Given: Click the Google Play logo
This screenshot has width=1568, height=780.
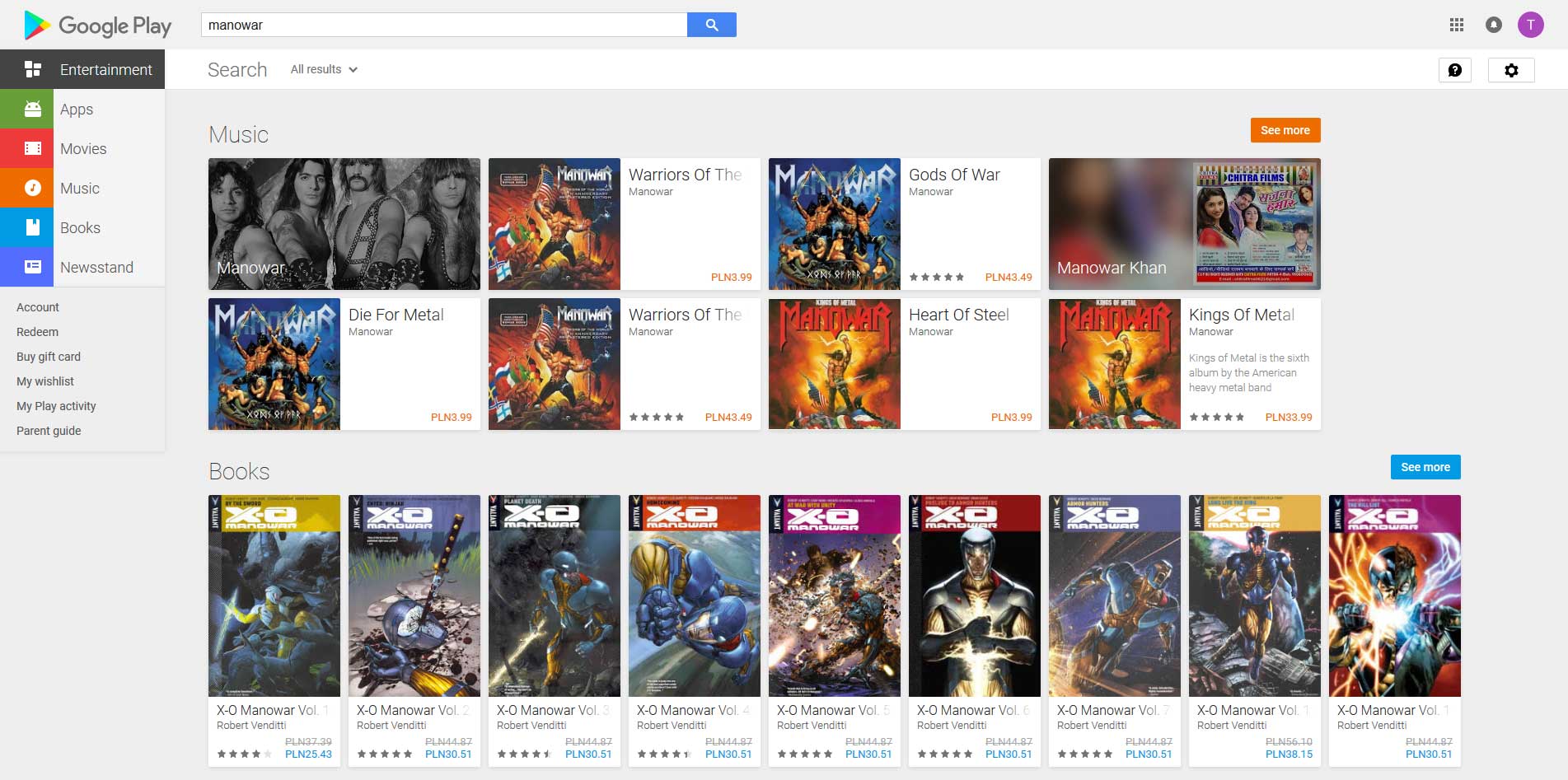Looking at the screenshot, I should pyautogui.click(x=98, y=26).
